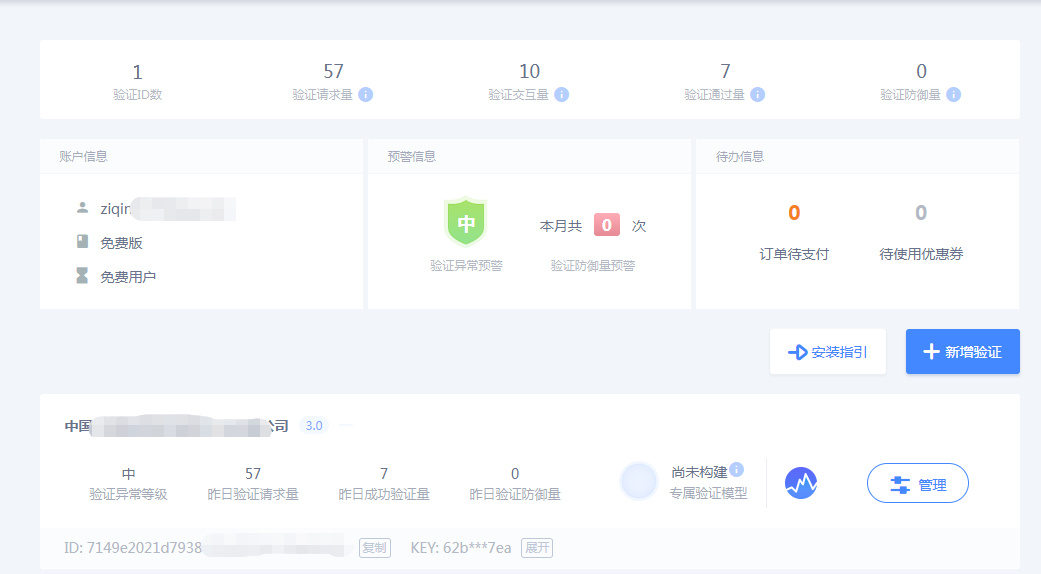Click the 待使用优惠券 count

click(921, 213)
